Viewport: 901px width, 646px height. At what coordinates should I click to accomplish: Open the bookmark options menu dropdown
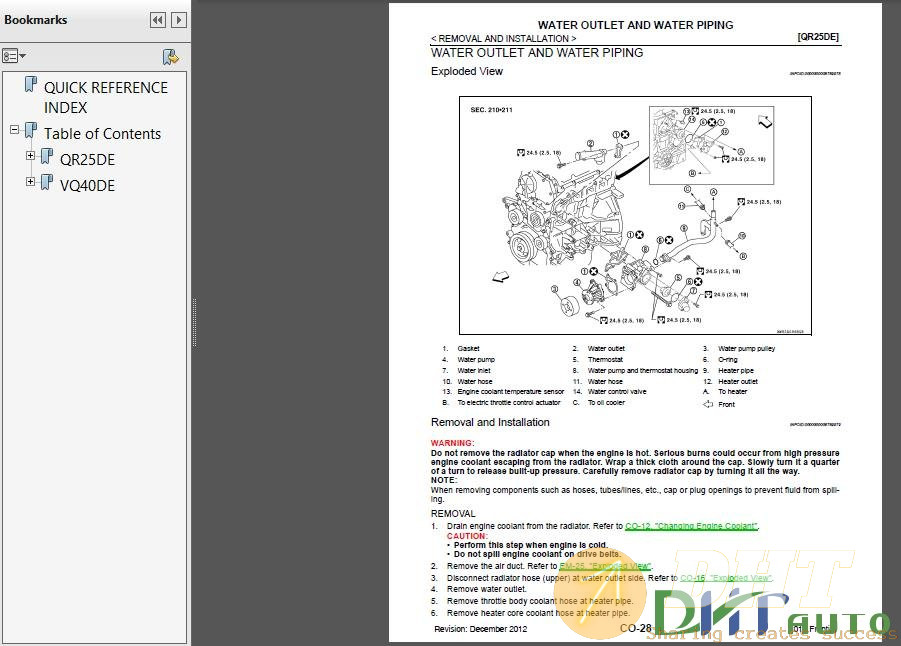coord(14,56)
